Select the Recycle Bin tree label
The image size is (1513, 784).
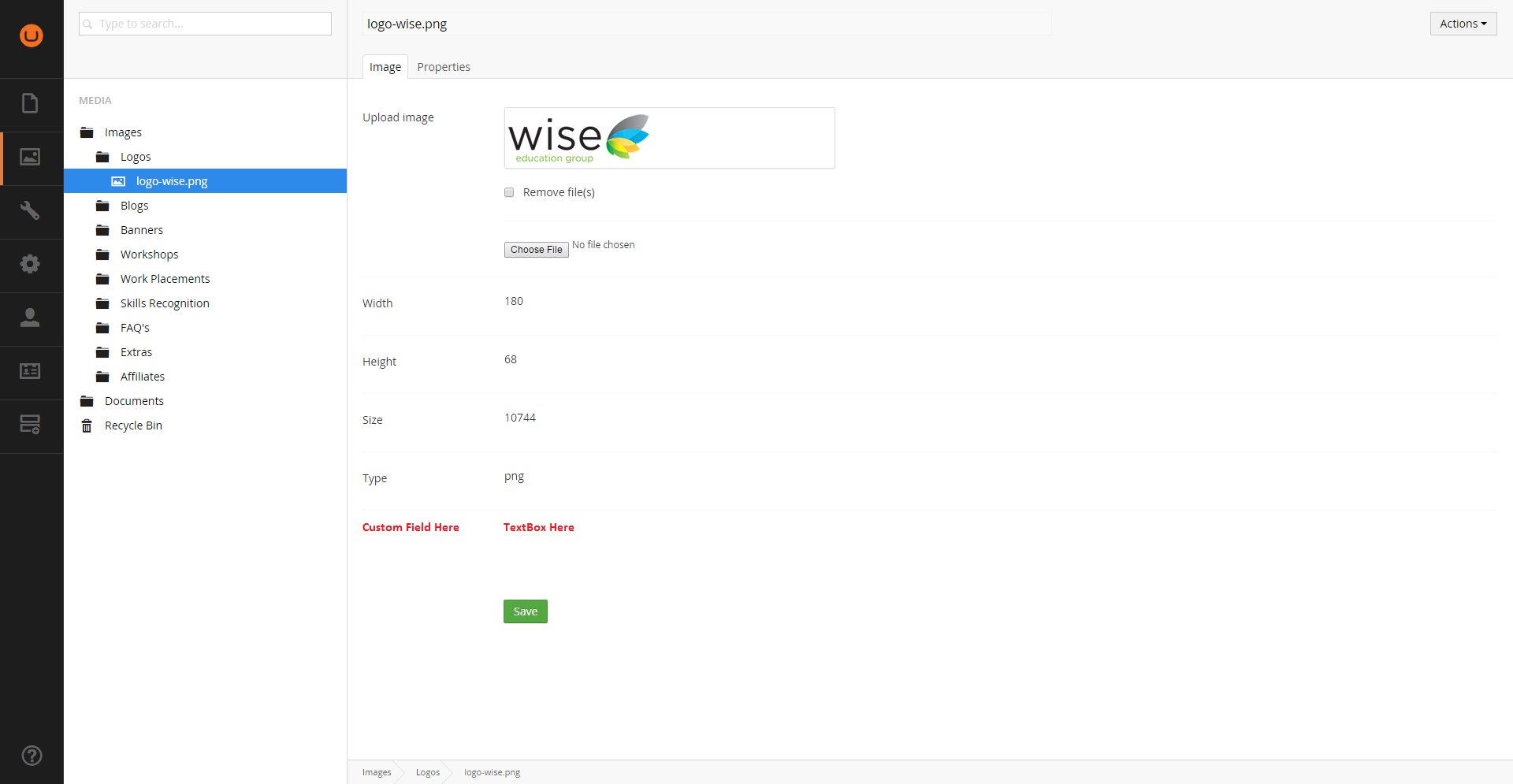133,425
